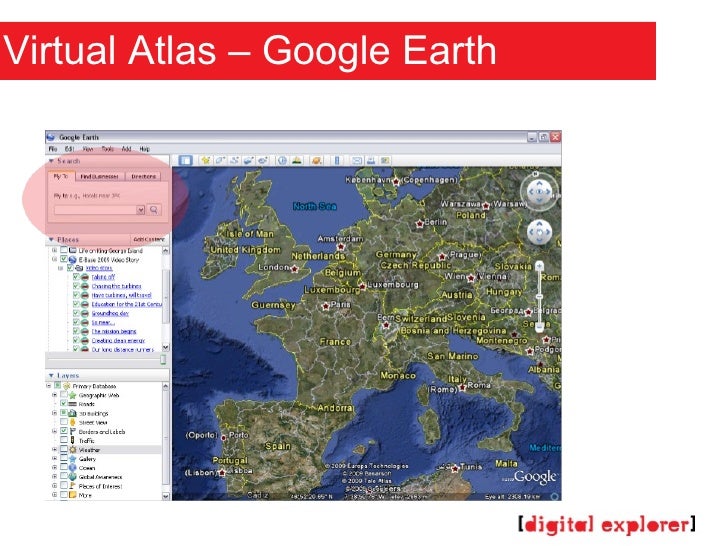Click Places list scroll-down arrow
This screenshot has height=546, width=728.
coord(166,348)
